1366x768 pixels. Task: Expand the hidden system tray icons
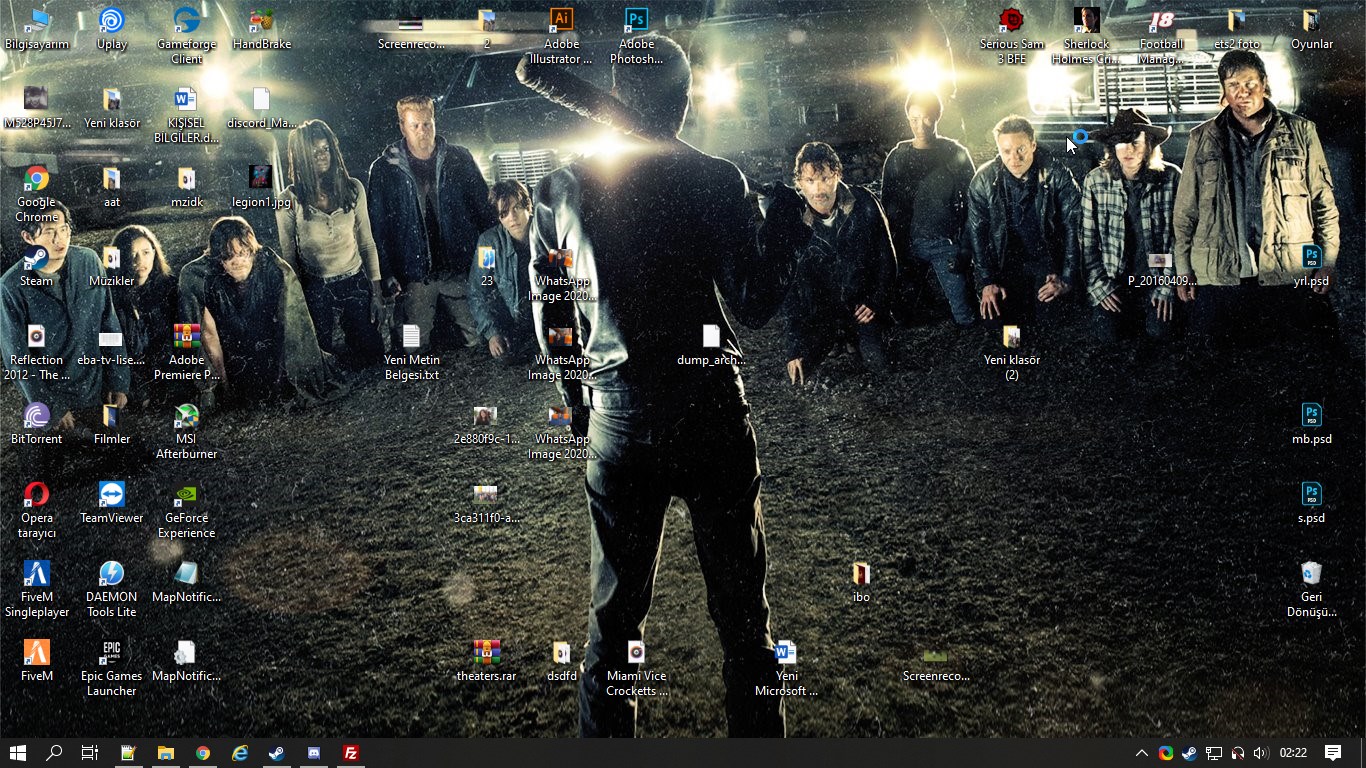tap(1141, 753)
